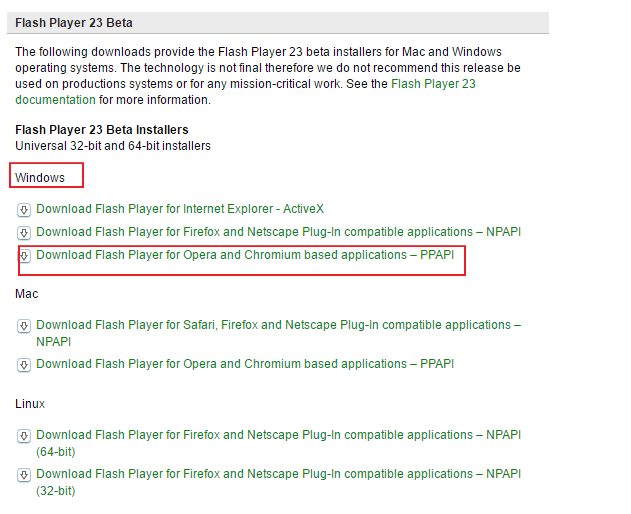Click download icon beside Linux NPAPI 32-bit link
Image resolution: width=631 pixels, height=514 pixels.
click(x=24, y=475)
